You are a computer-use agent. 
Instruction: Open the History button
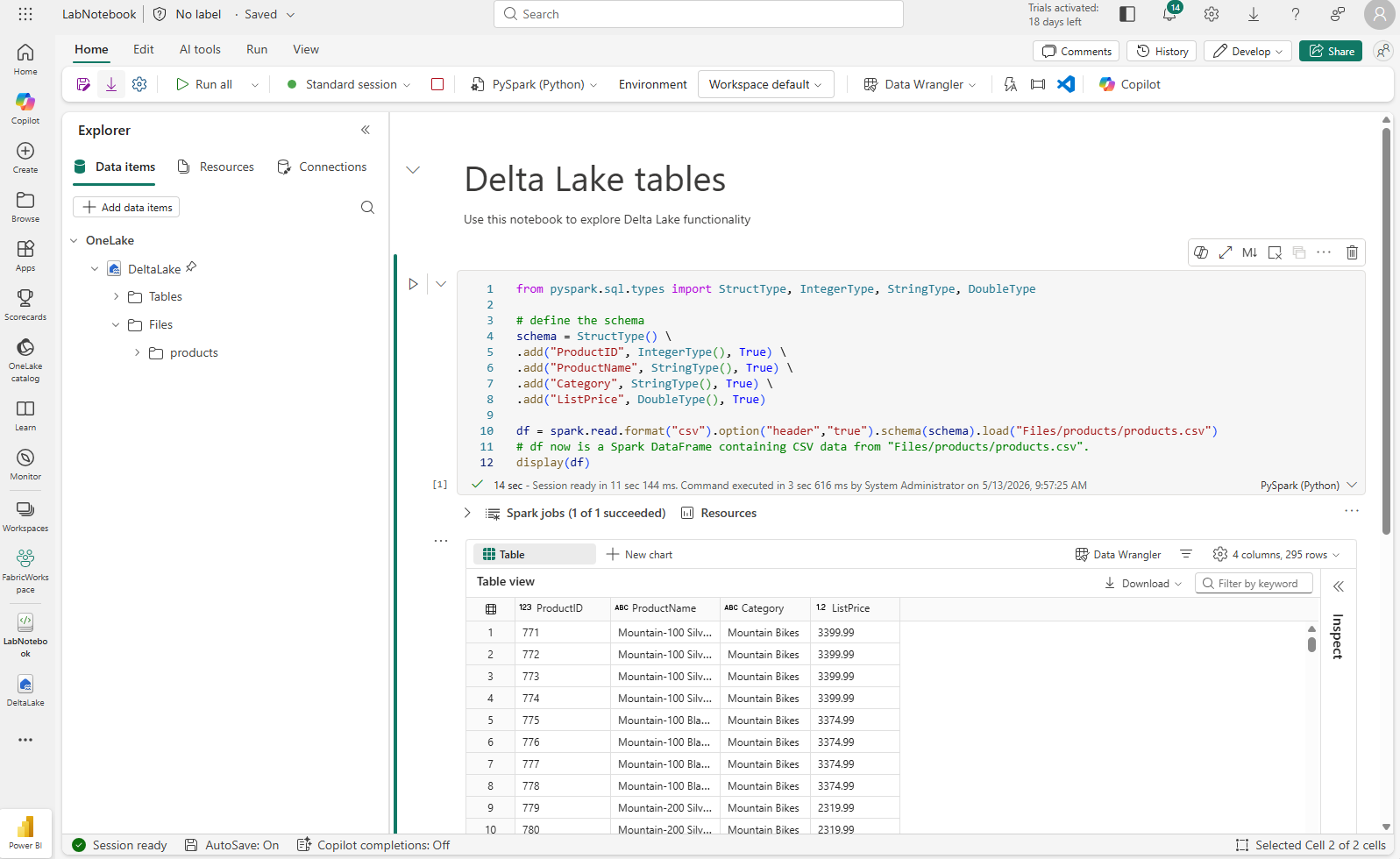tap(1162, 51)
